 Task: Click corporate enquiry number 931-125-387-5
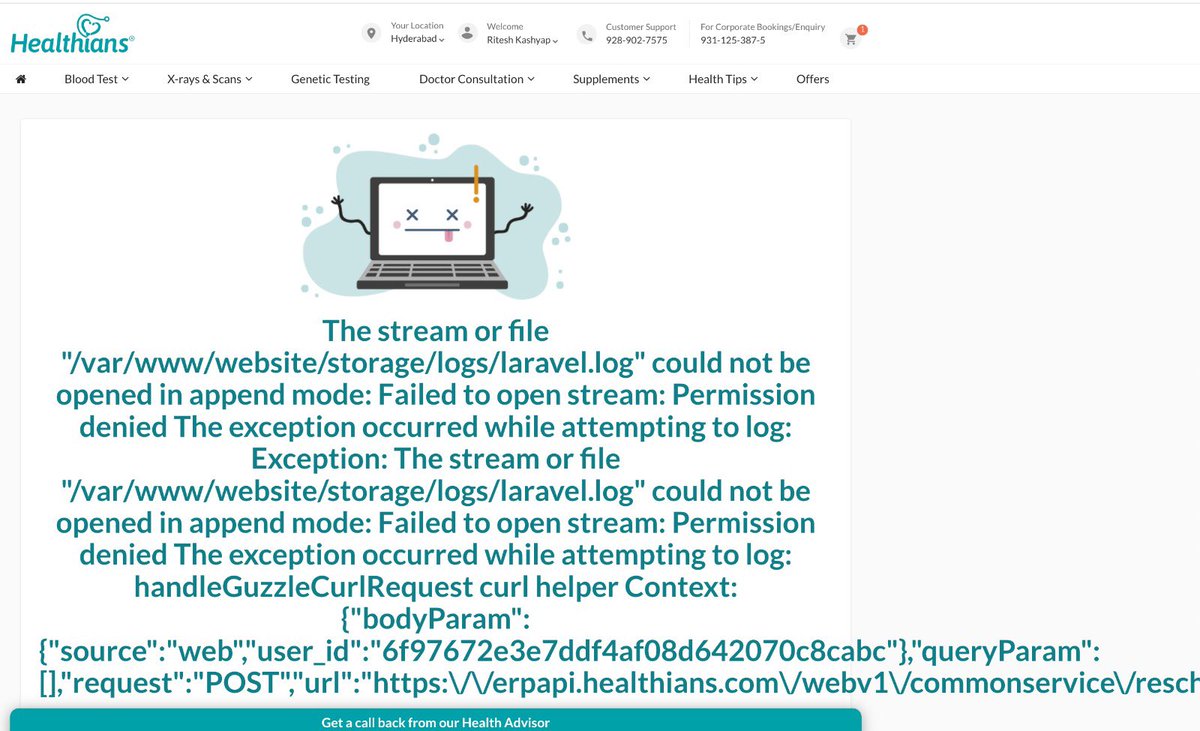733,40
